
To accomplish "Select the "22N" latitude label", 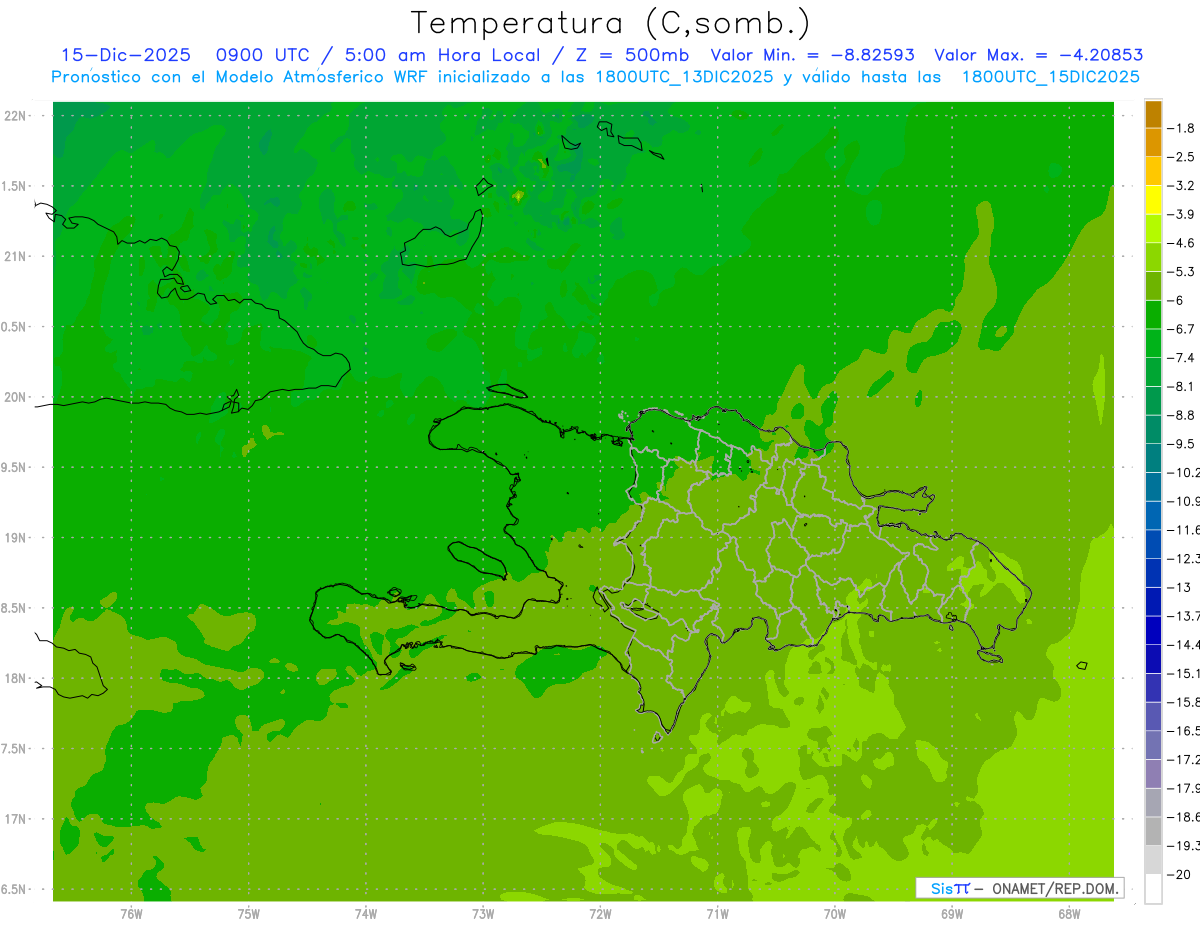I will (17, 116).
